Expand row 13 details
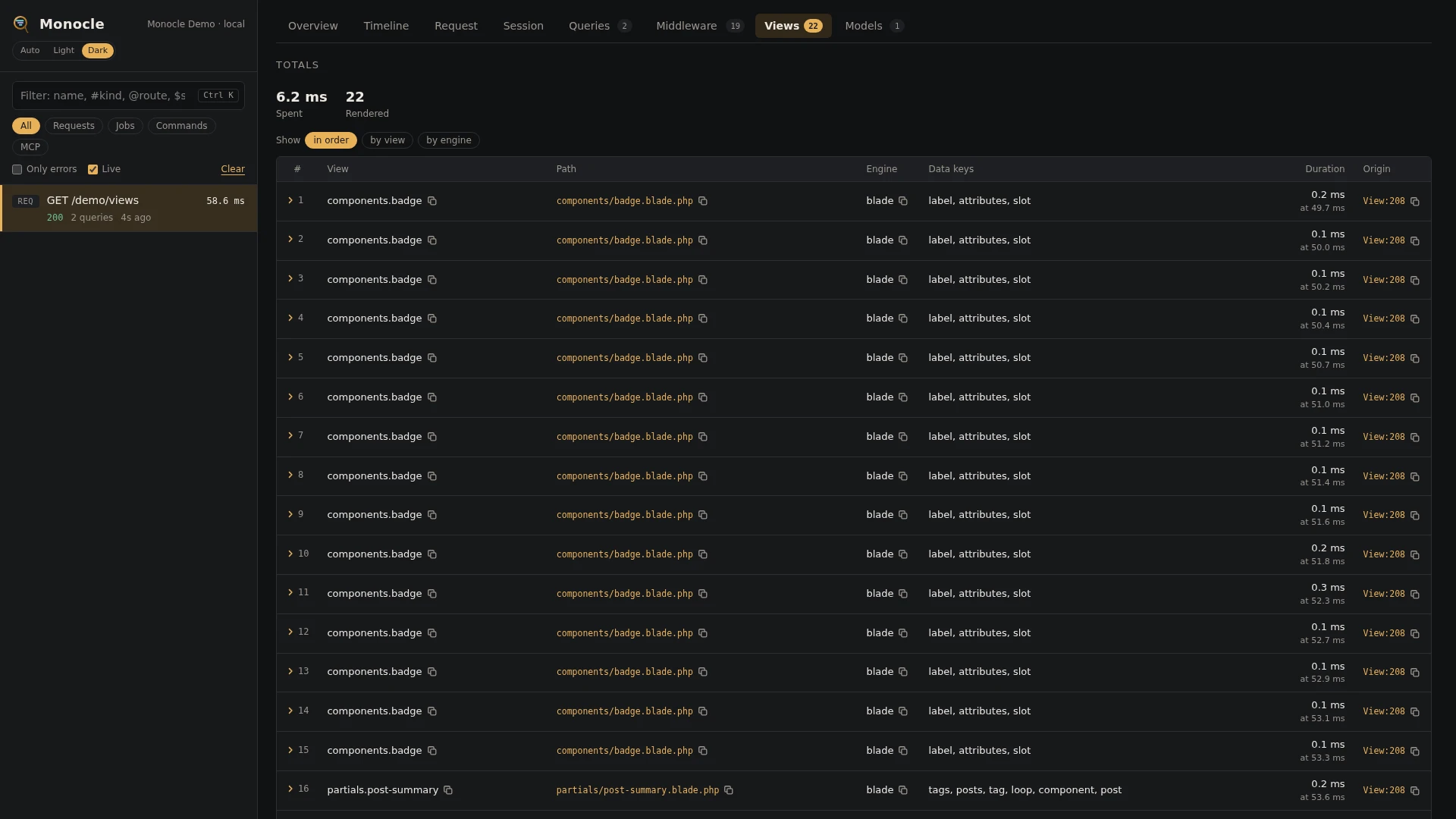The image size is (1456, 819). point(290,672)
